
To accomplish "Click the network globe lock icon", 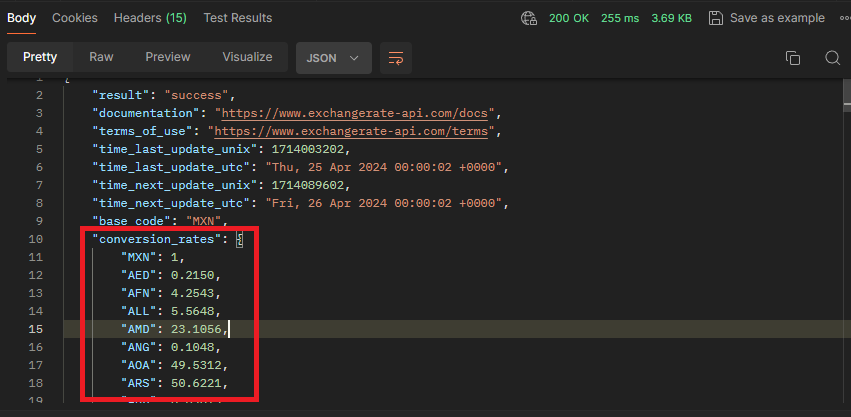I will coord(529,18).
